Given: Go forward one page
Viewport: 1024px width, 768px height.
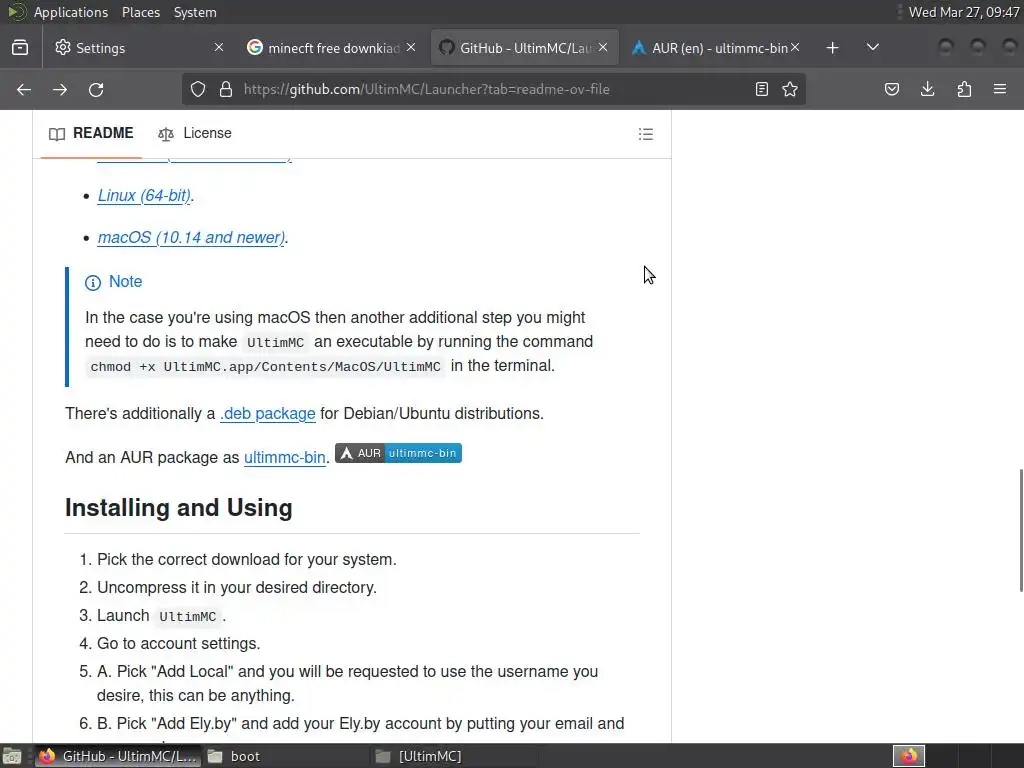Looking at the screenshot, I should point(60,89).
